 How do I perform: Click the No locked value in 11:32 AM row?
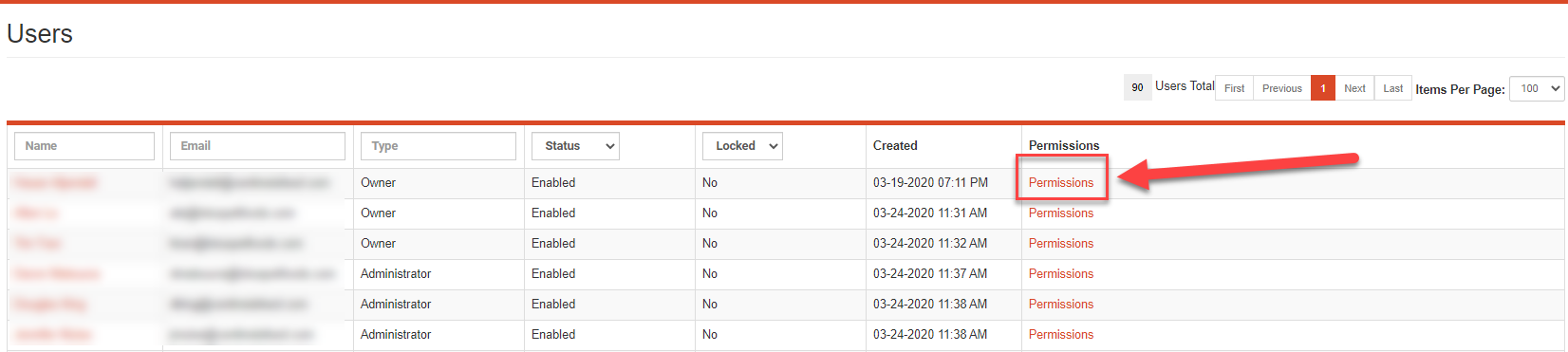click(710, 244)
